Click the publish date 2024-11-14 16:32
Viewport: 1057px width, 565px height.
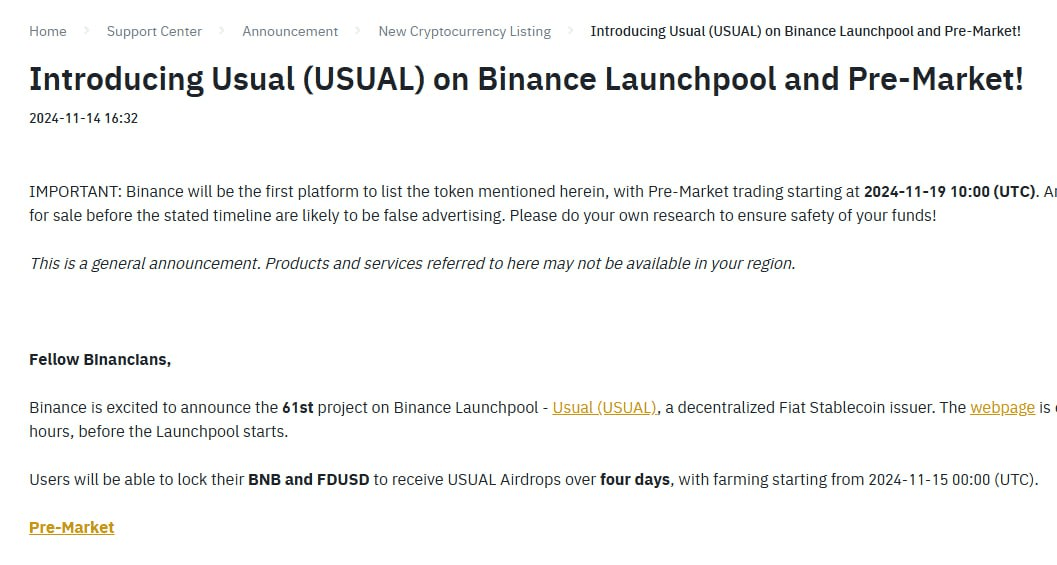pos(84,118)
